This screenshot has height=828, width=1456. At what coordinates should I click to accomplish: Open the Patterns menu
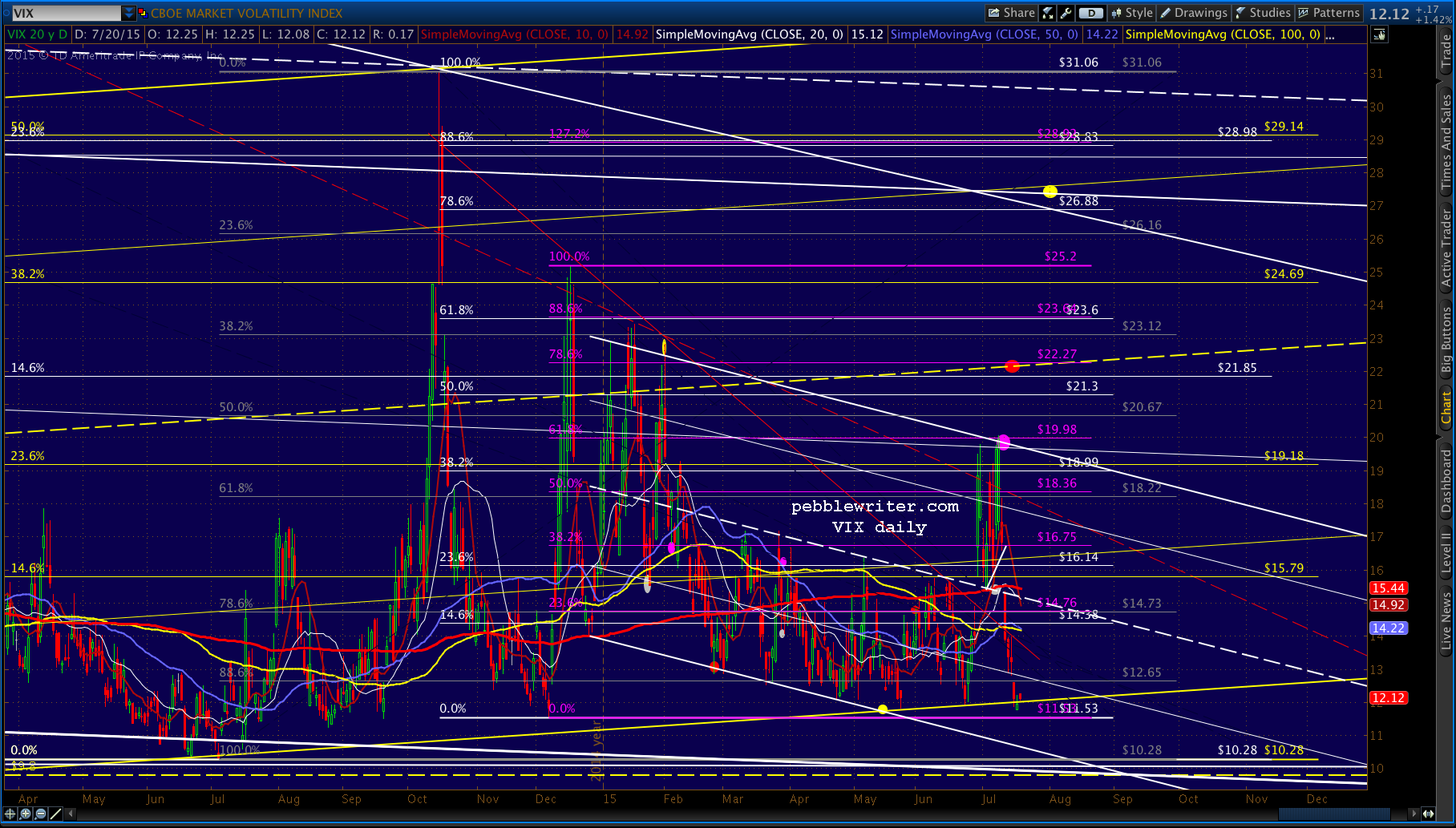(x=1329, y=13)
